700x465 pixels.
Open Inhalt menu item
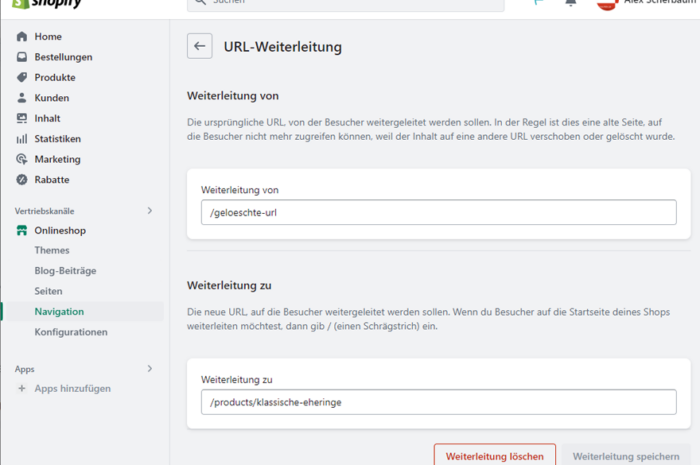click(47, 118)
